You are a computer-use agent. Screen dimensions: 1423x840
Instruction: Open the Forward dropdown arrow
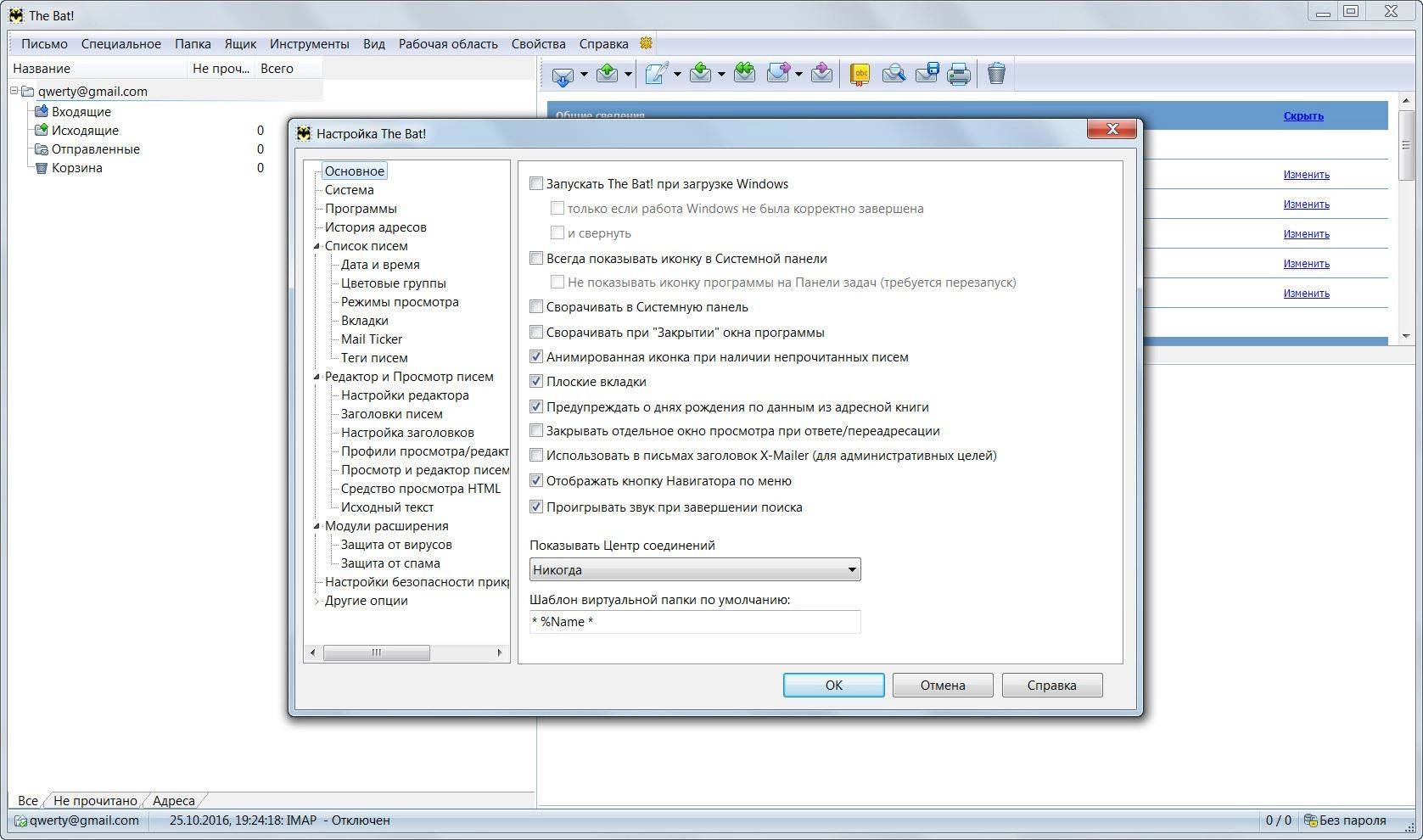[798, 75]
